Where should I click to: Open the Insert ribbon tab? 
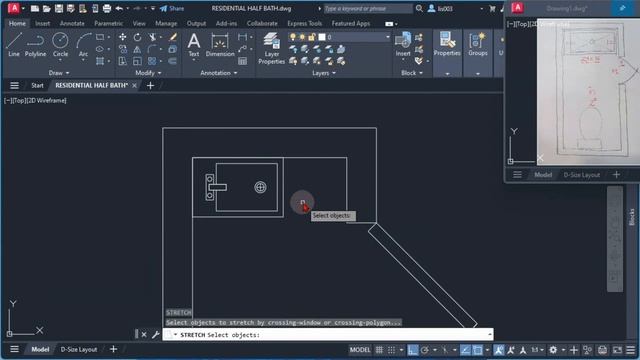click(x=42, y=23)
